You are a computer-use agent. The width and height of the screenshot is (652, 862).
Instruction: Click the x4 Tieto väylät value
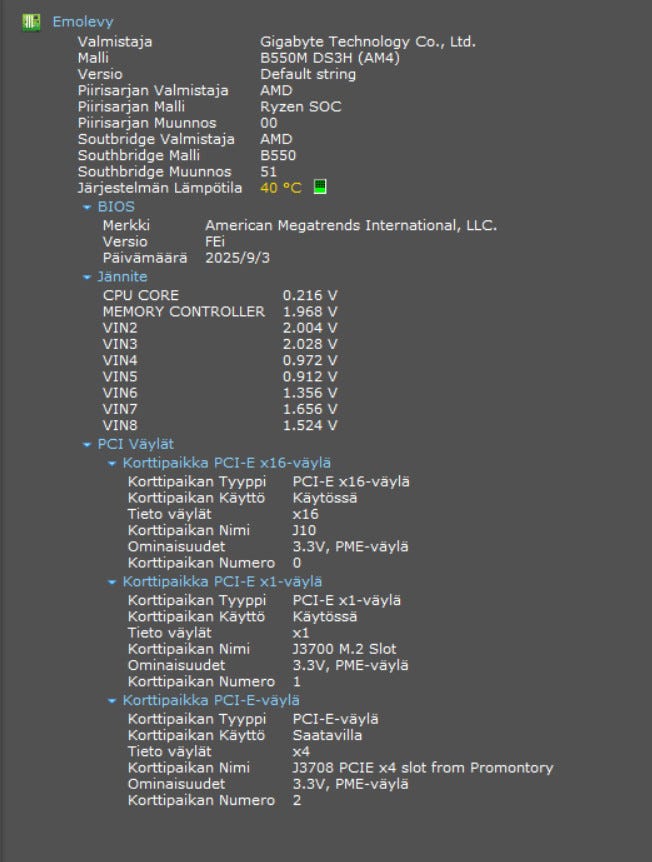point(301,752)
